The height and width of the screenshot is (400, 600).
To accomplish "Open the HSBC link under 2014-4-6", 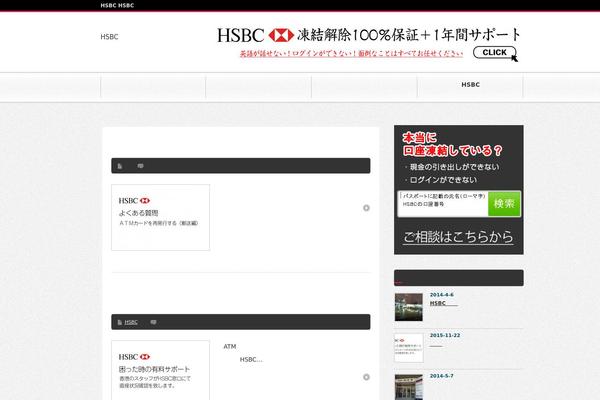I will pyautogui.click(x=443, y=303).
